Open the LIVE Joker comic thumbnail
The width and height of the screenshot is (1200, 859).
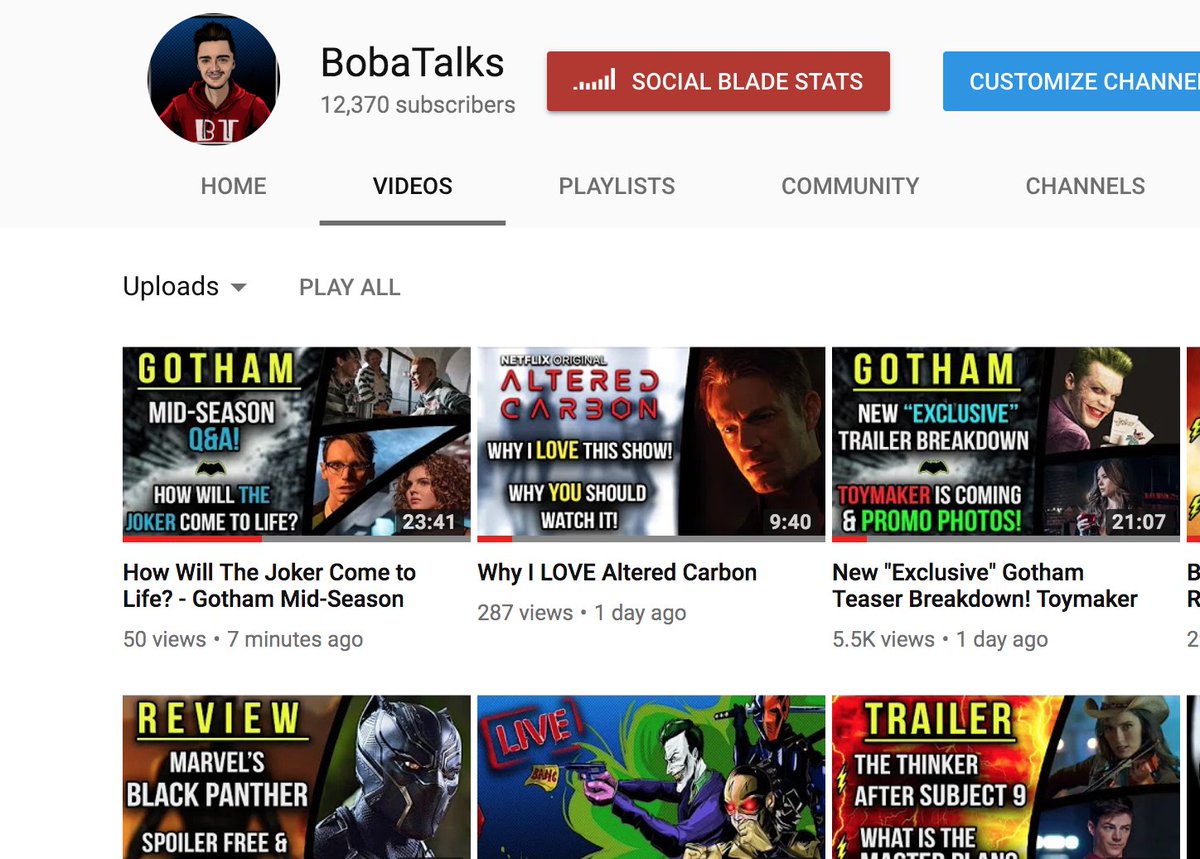click(x=651, y=777)
